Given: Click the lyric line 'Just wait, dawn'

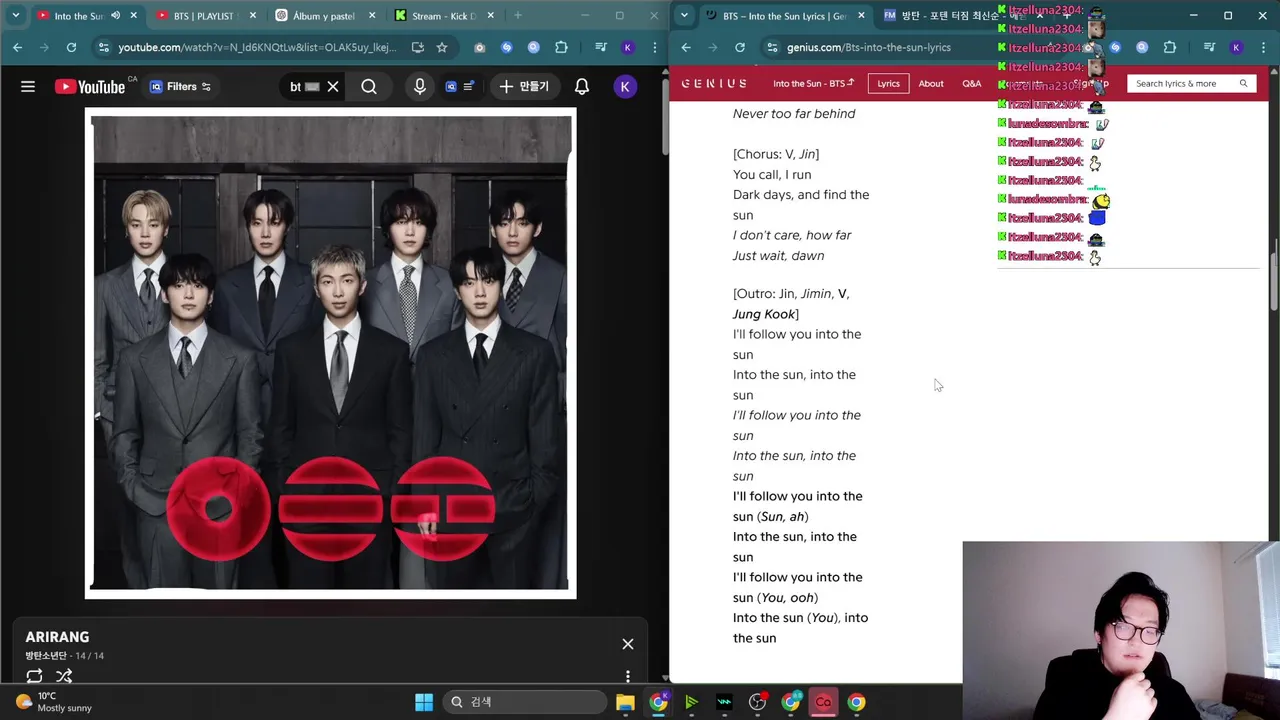Looking at the screenshot, I should click(778, 255).
